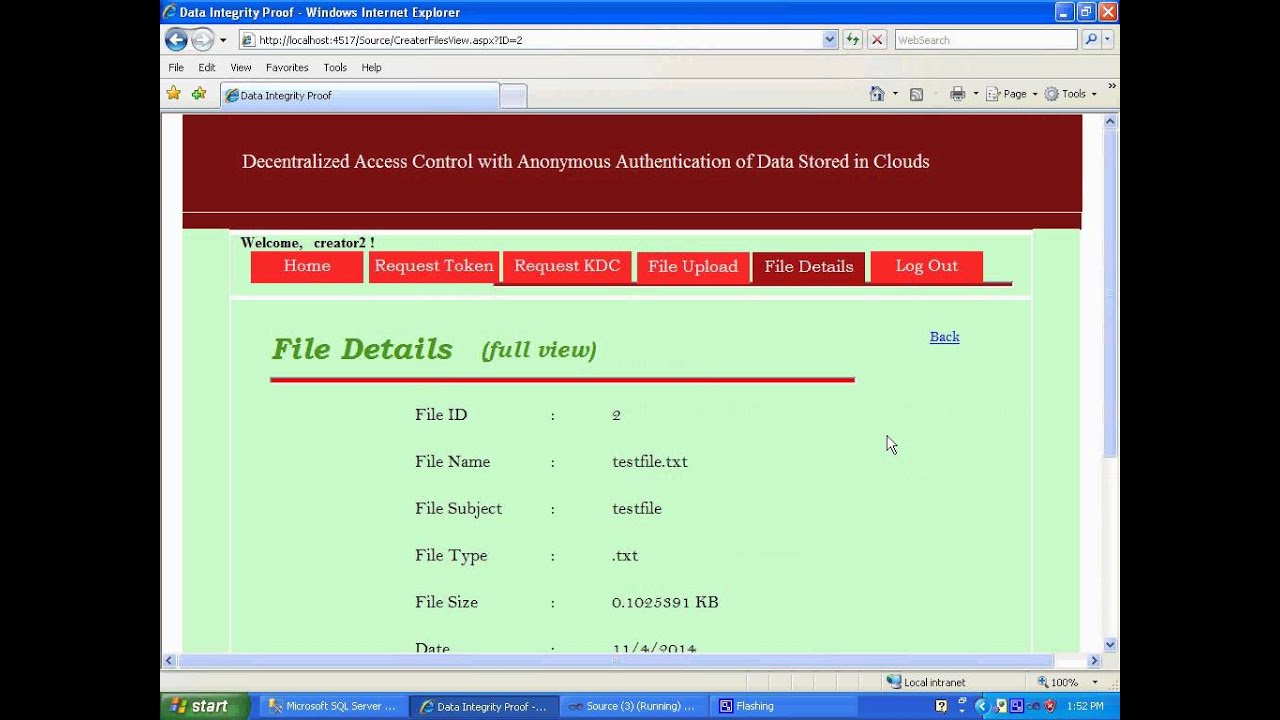Select the File Details nav button
Viewport: 1280px width, 720px height.
(809, 267)
